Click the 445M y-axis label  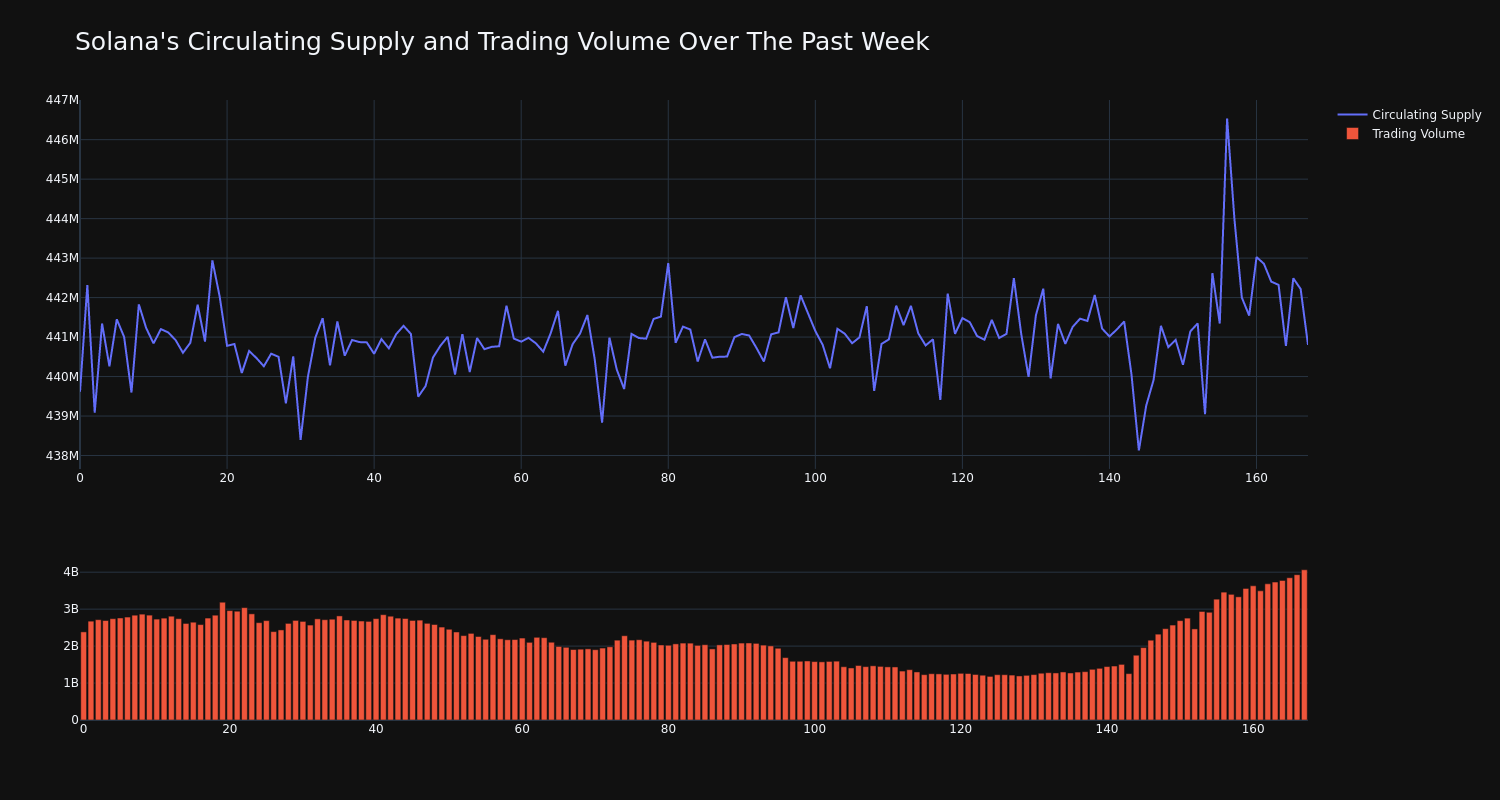pyautogui.click(x=62, y=179)
